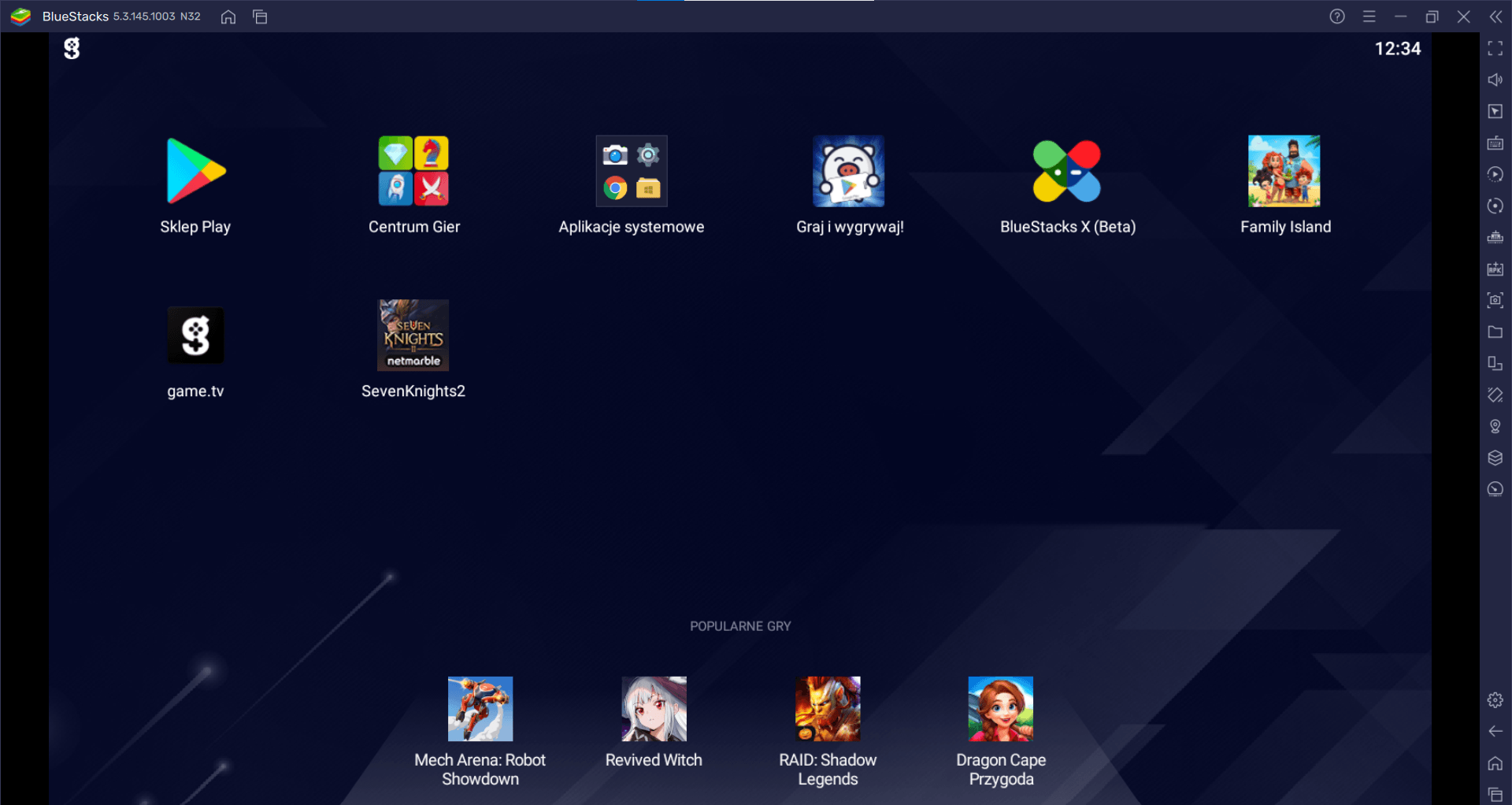This screenshot has width=1512, height=805.
Task: Click the circular play sidebar icon
Action: point(1495,175)
